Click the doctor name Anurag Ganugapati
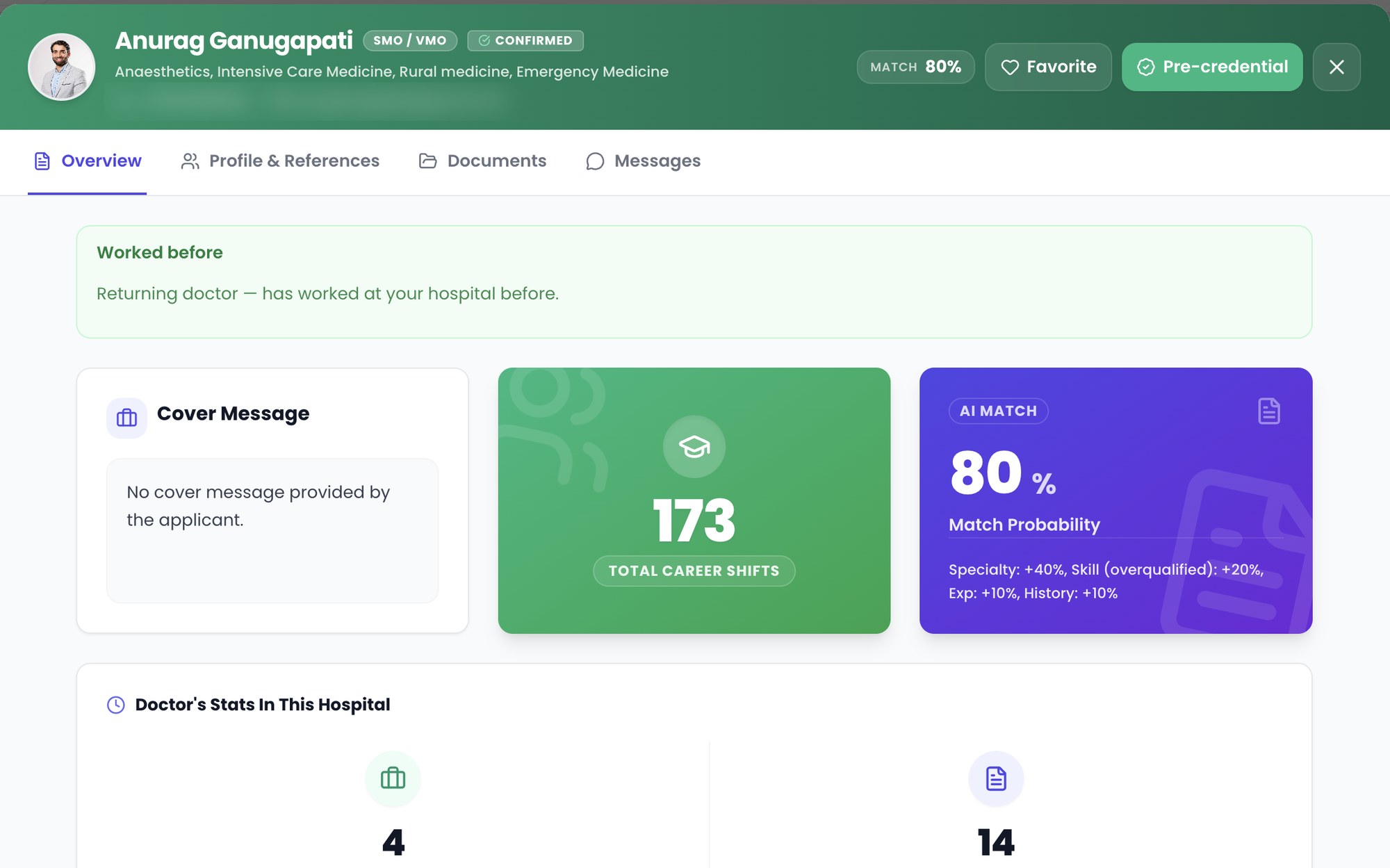1390x868 pixels. (234, 40)
